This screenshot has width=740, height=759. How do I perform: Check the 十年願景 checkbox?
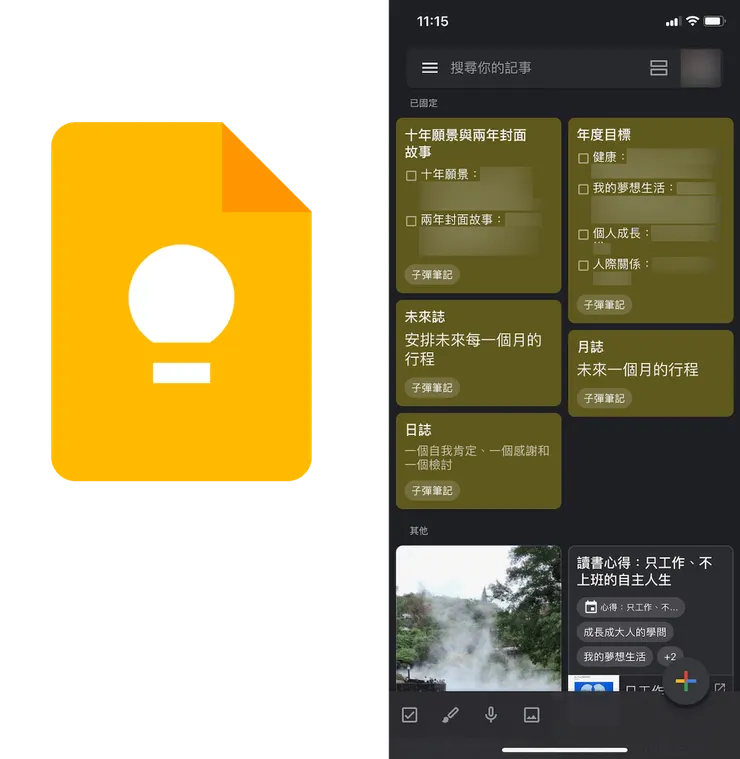[x=411, y=175]
